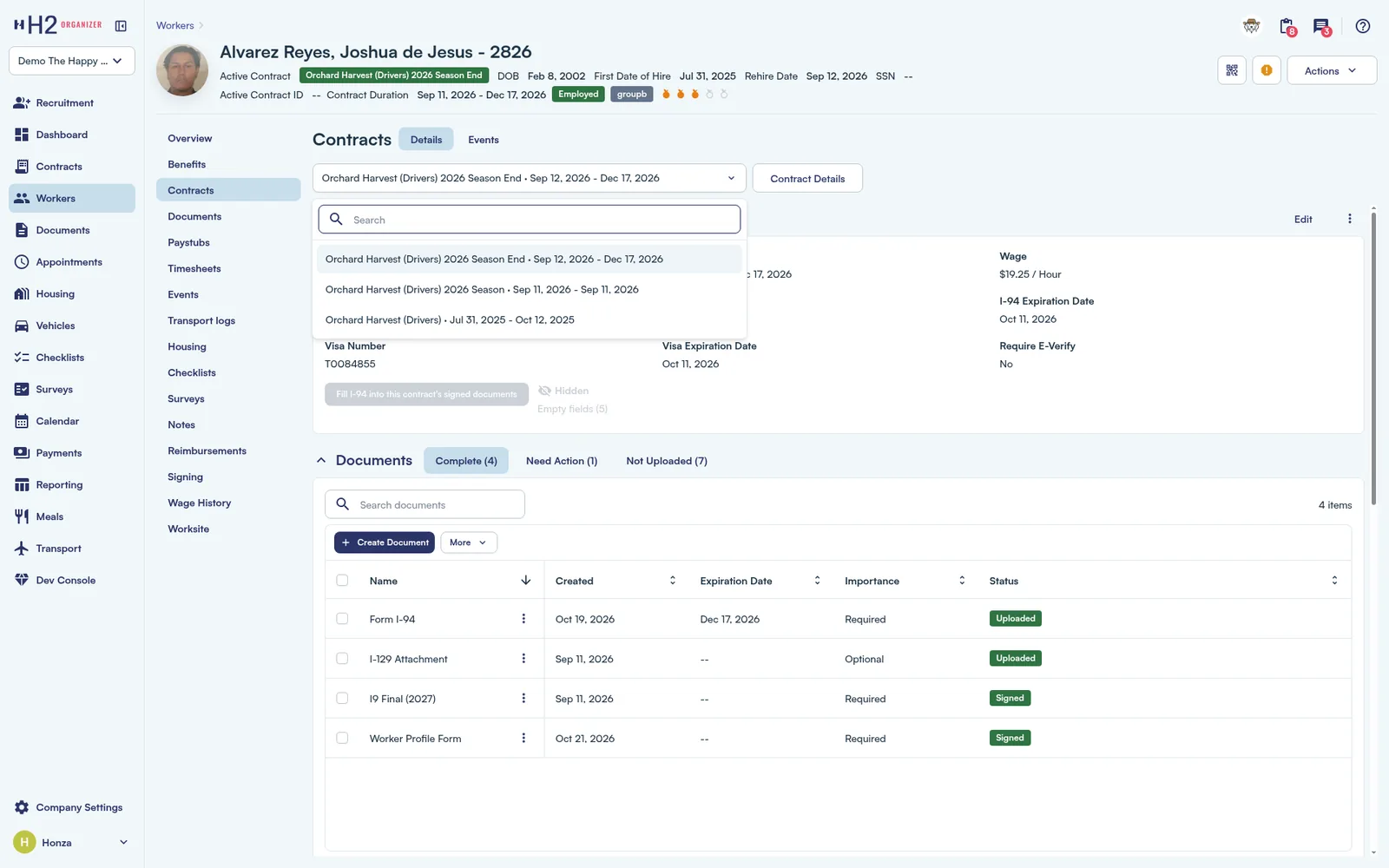Open the three-dot menu beside Edit

click(1349, 219)
